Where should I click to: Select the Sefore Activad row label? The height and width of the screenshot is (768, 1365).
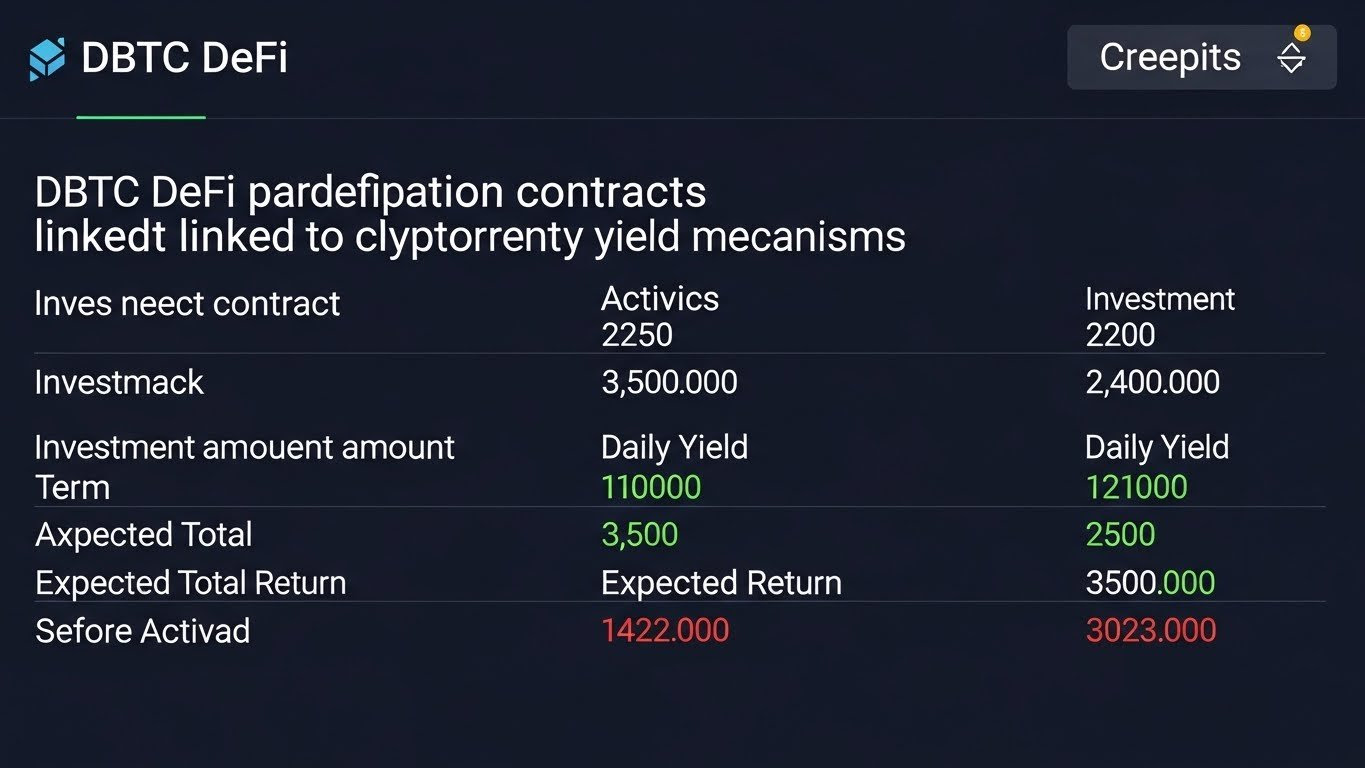click(x=142, y=631)
